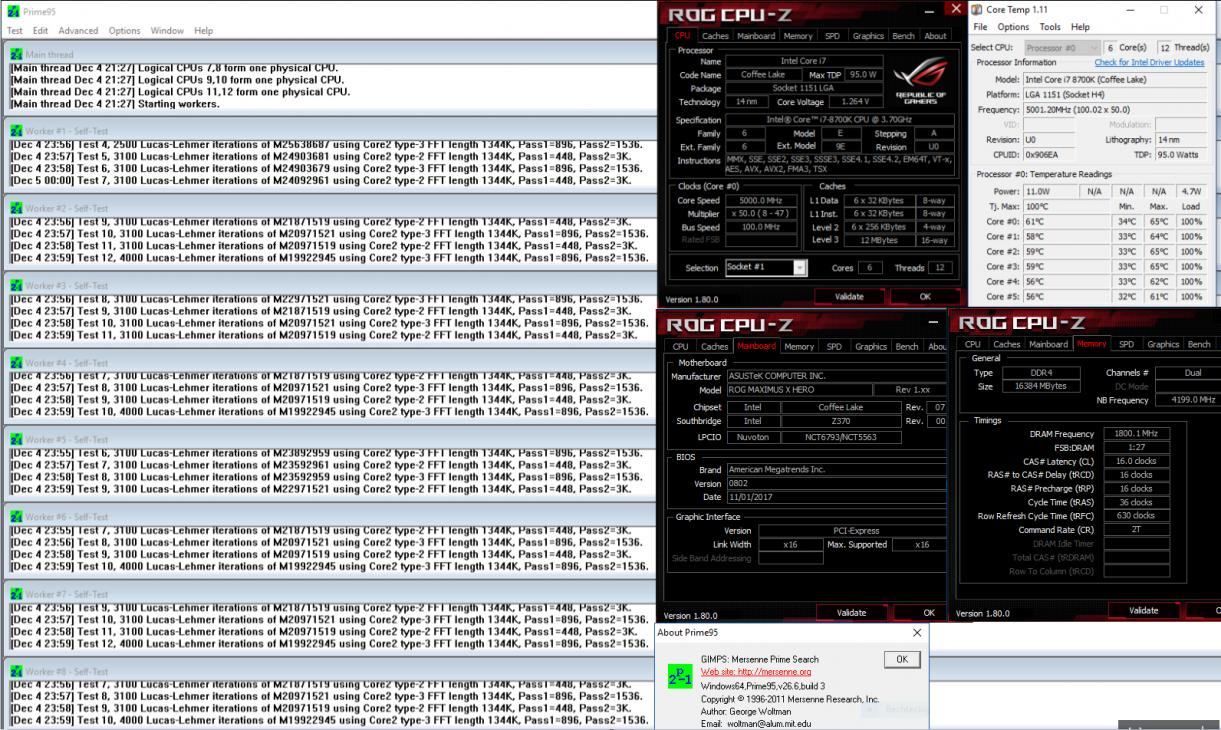Click OK in CPU-Z Processor window
Viewport: 1221px width, 730px height.
click(x=925, y=297)
